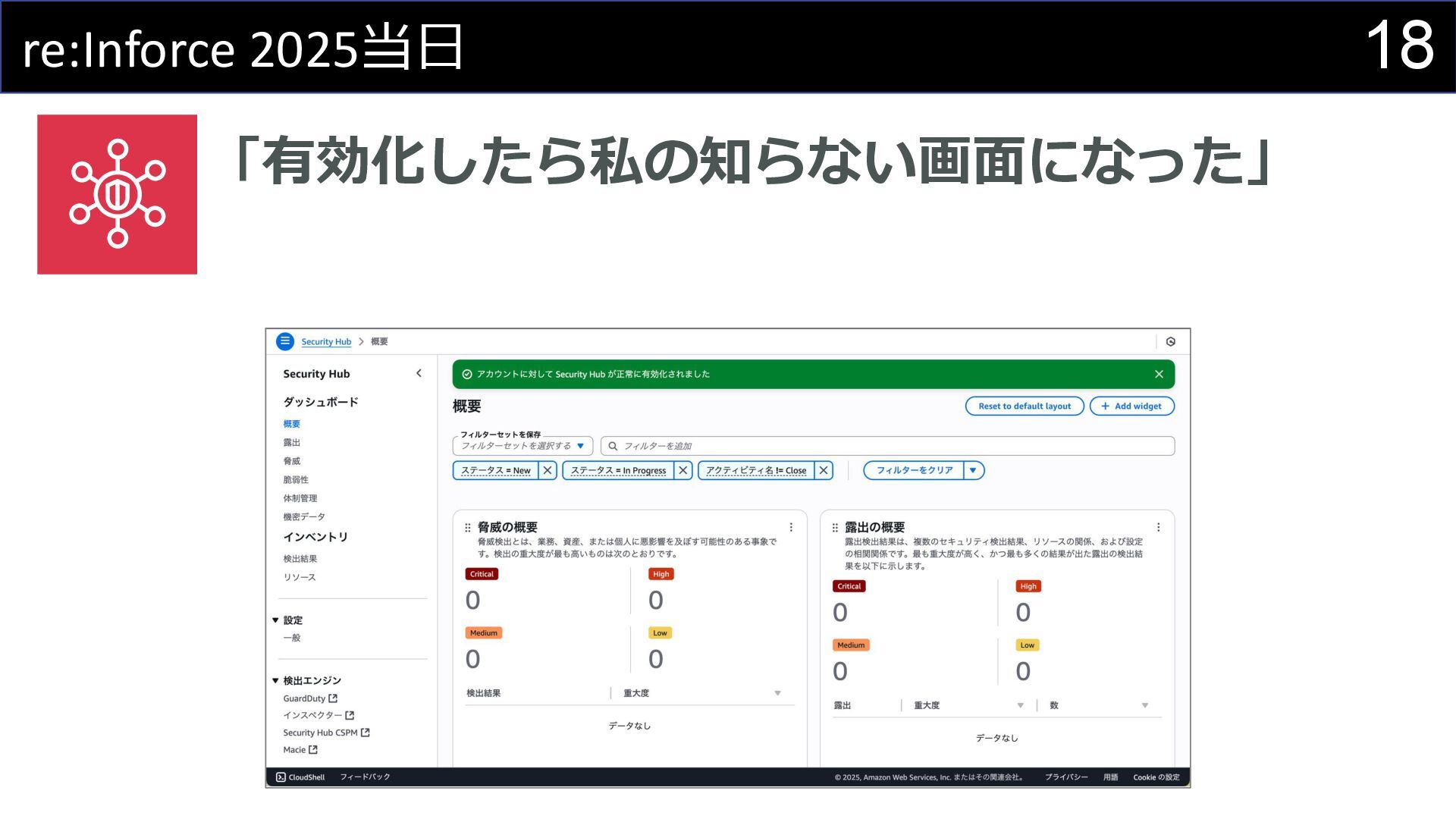1456x819 pixels.
Task: Collapse the 検出エンジン section triangle
Action: pos(275,681)
